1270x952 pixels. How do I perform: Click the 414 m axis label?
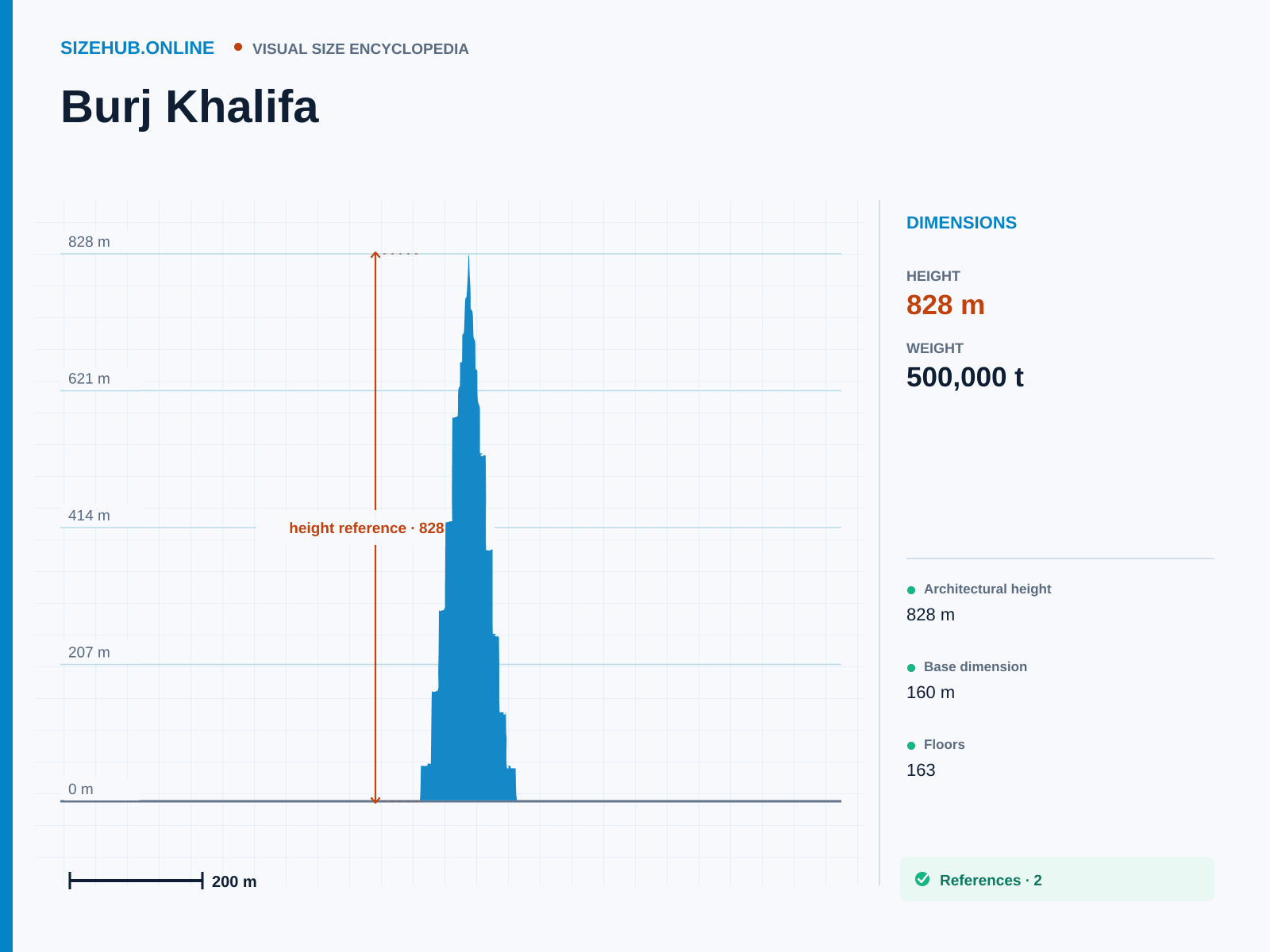coord(89,516)
